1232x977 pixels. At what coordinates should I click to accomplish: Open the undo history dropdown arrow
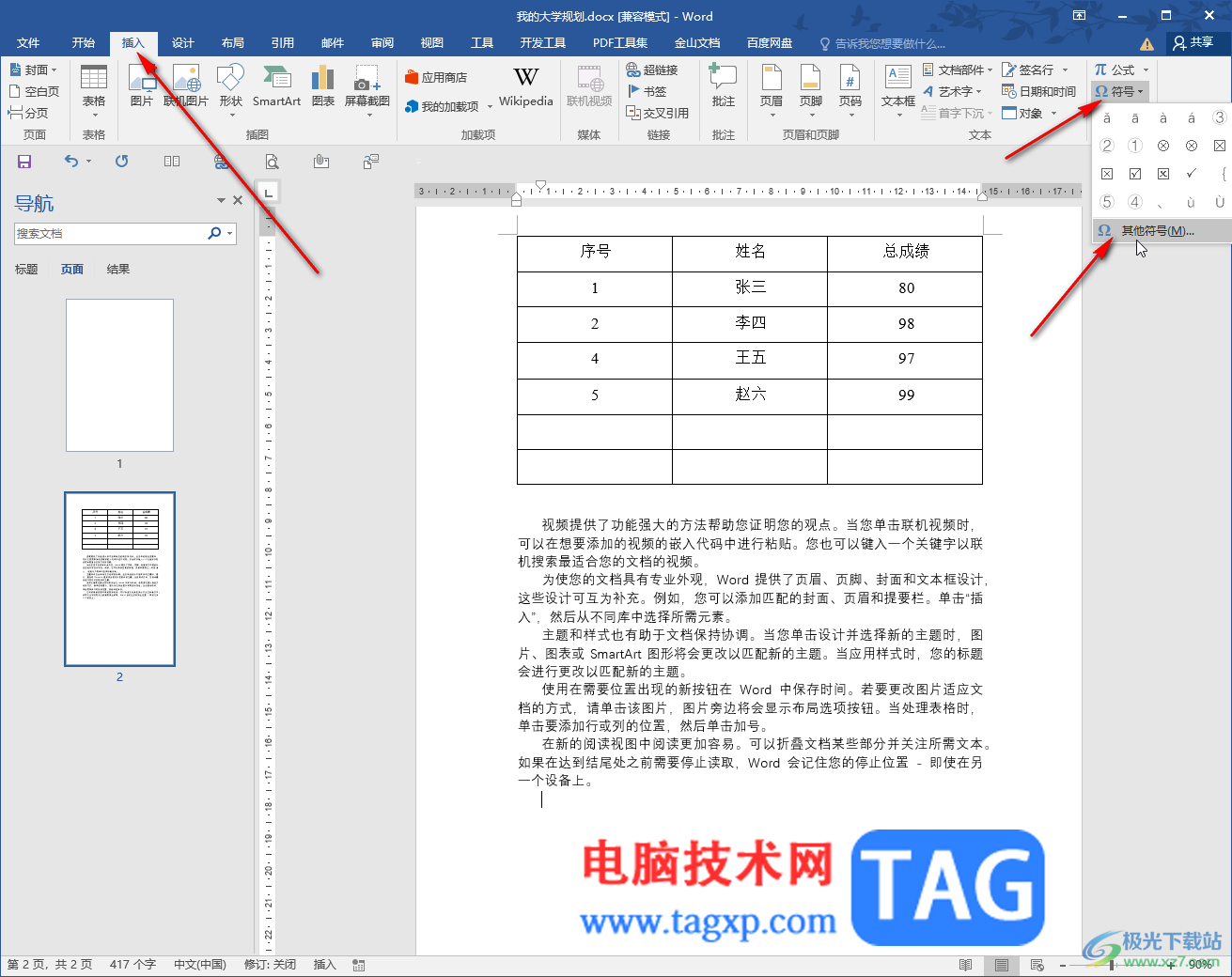(x=89, y=162)
